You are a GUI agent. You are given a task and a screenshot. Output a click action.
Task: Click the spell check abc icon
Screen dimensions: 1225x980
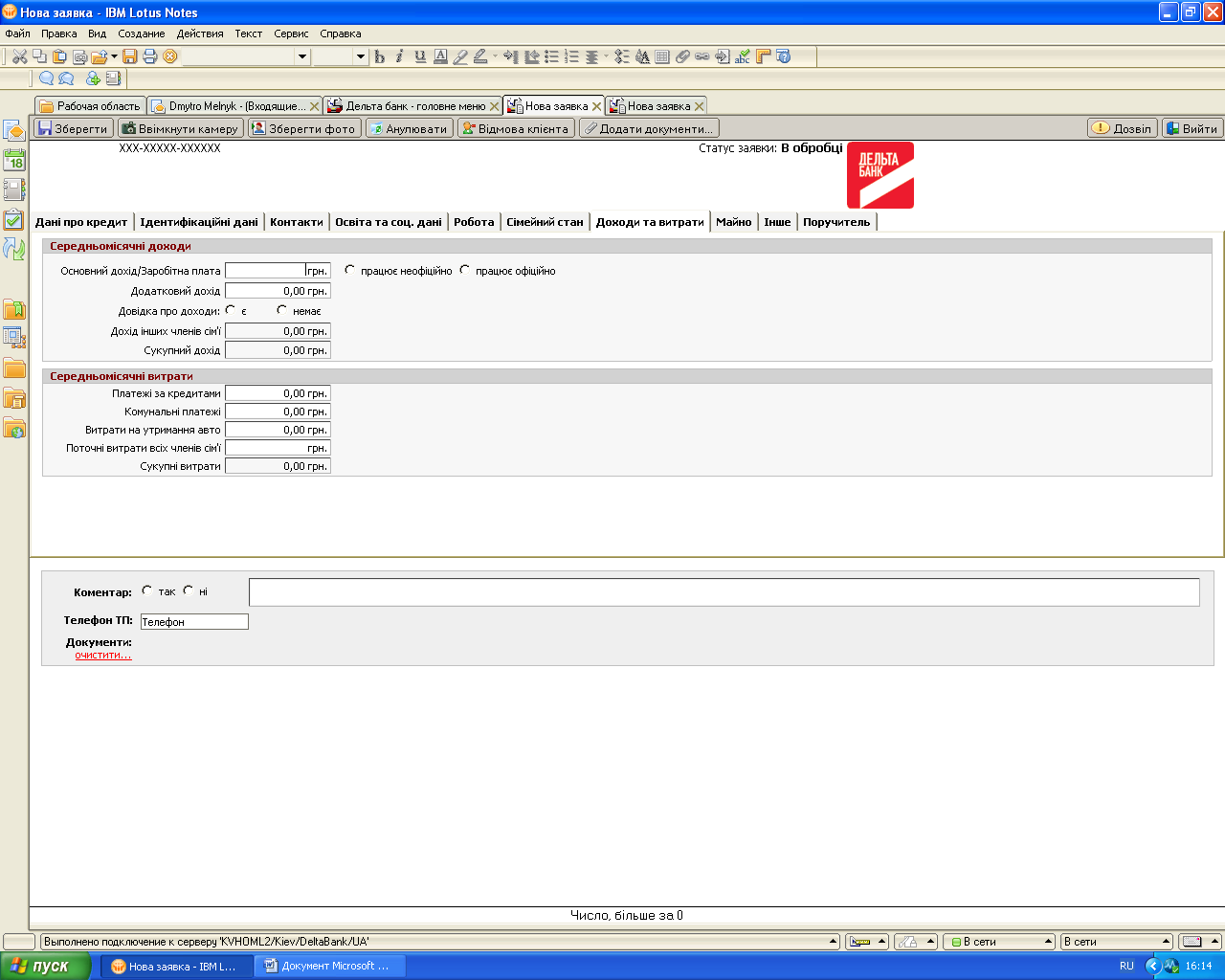(743, 56)
